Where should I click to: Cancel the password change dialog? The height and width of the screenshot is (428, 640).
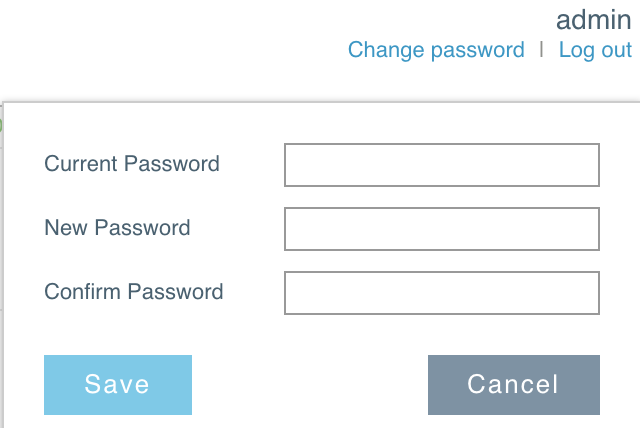point(513,385)
